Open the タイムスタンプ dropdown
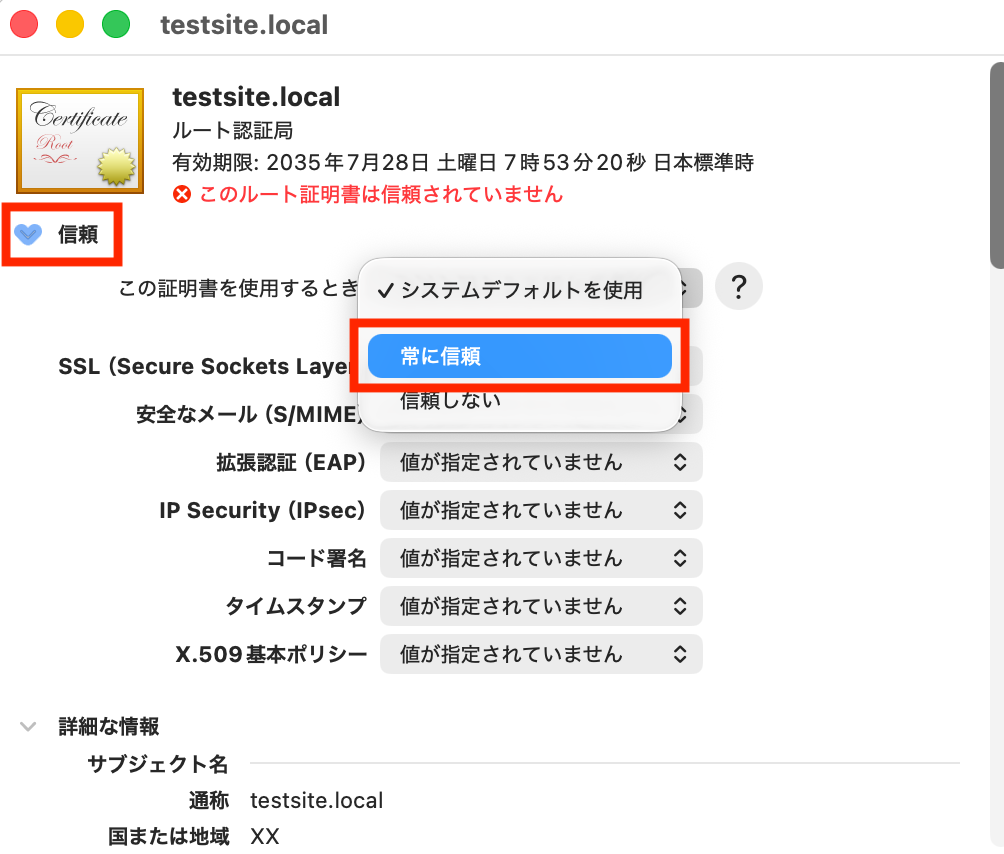This screenshot has width=1004, height=854. tap(541, 606)
